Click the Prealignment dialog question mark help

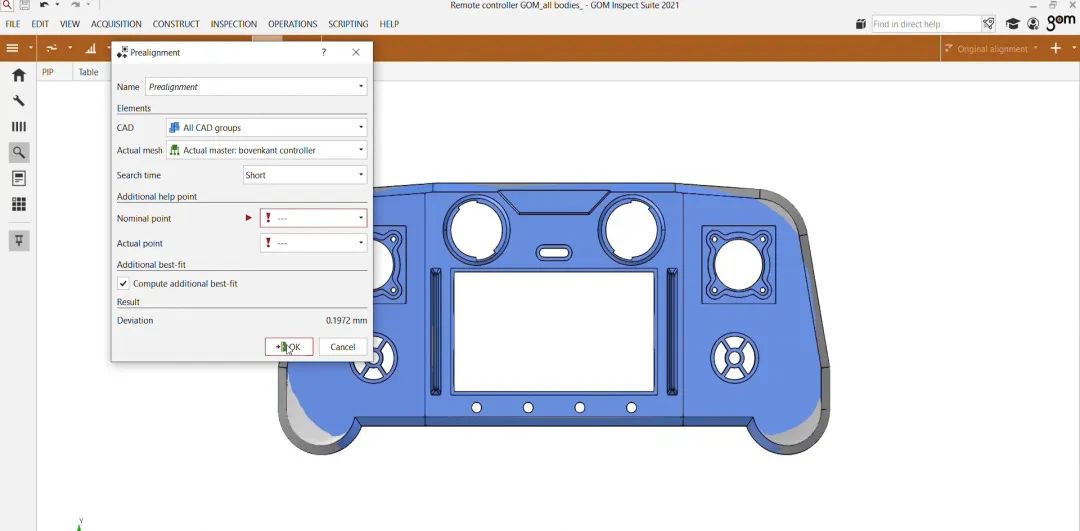pyautogui.click(x=324, y=52)
